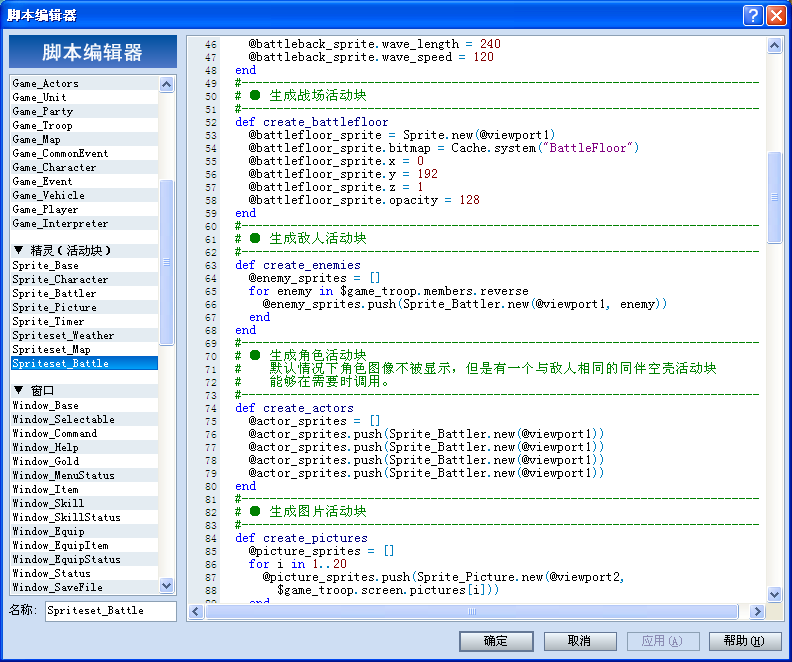The image size is (792, 662).
Task: Click the 名称 name input field
Action: 111,611
